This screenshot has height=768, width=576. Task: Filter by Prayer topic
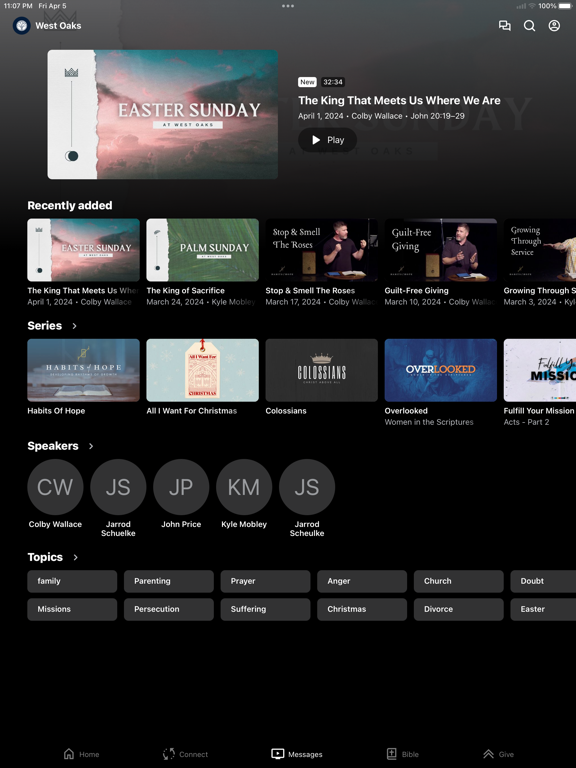click(265, 581)
